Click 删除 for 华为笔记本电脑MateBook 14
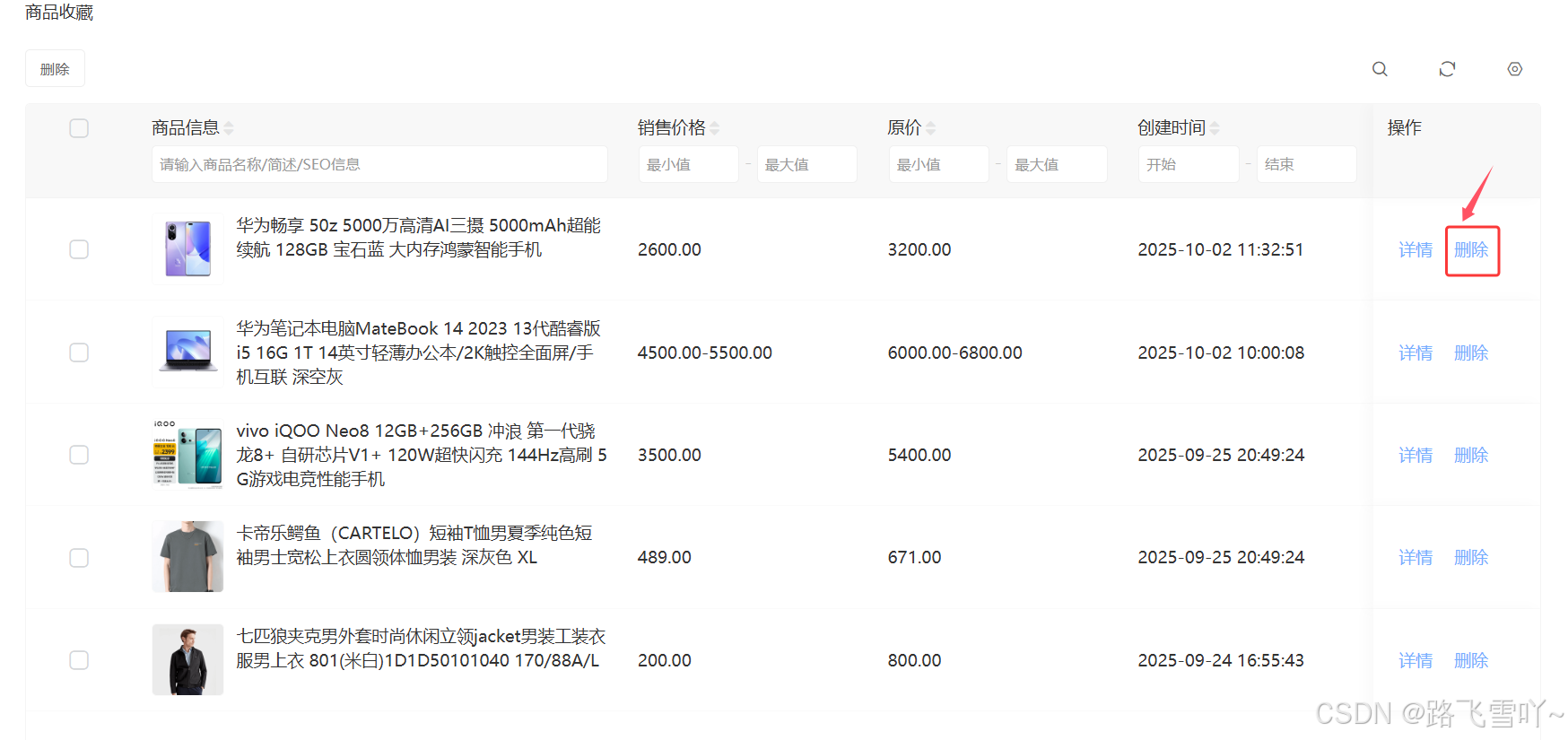This screenshot has width=1568, height=740. pyautogui.click(x=1471, y=353)
